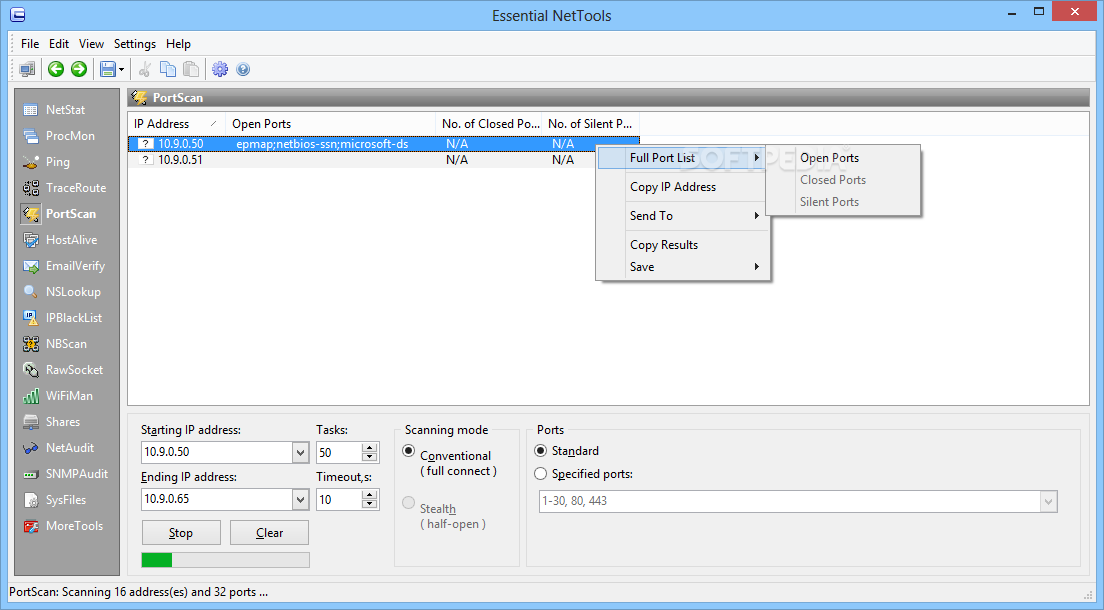
Task: Open the View menu
Action: (91, 44)
